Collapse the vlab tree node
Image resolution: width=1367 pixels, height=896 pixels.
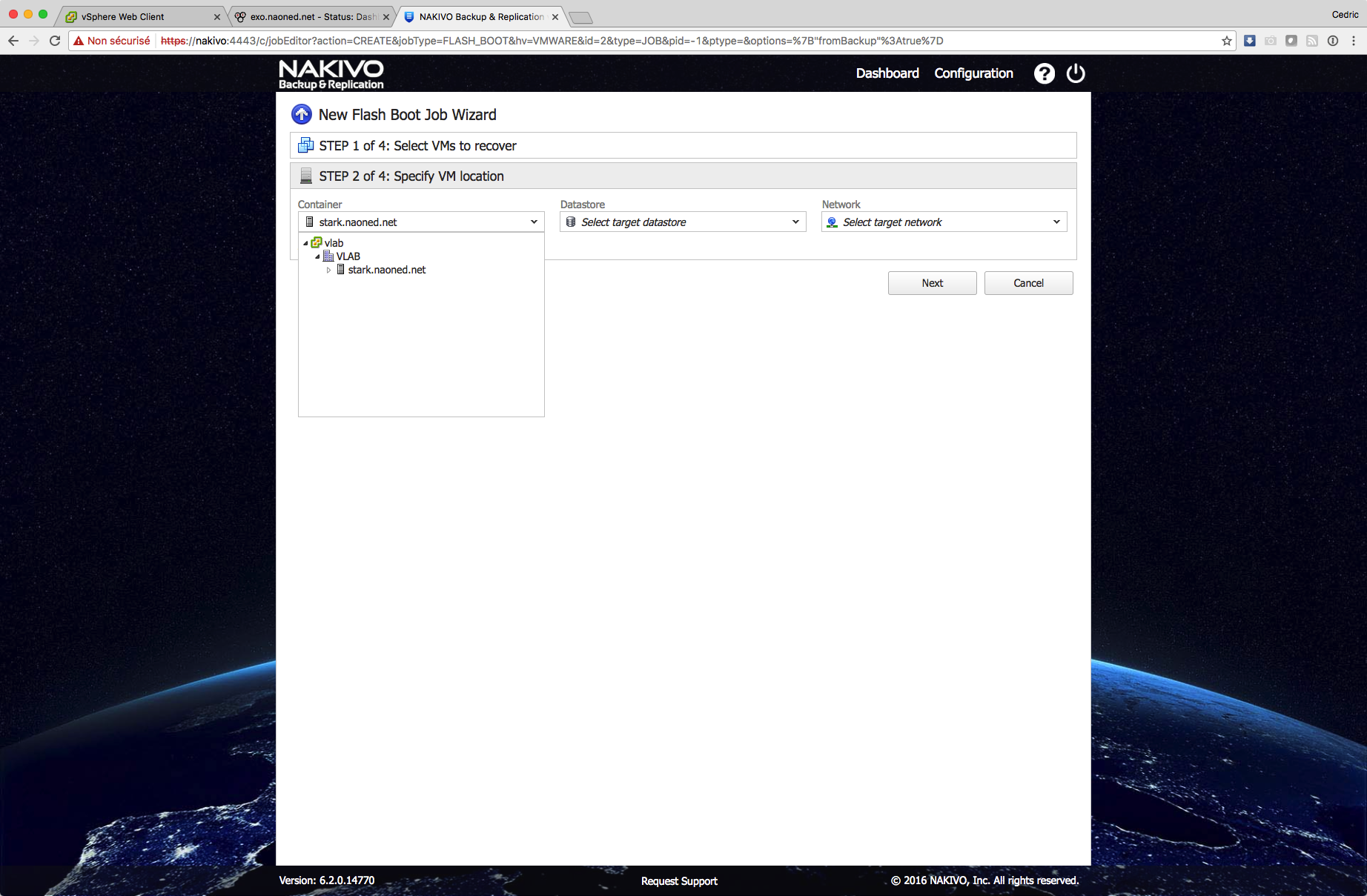point(305,243)
